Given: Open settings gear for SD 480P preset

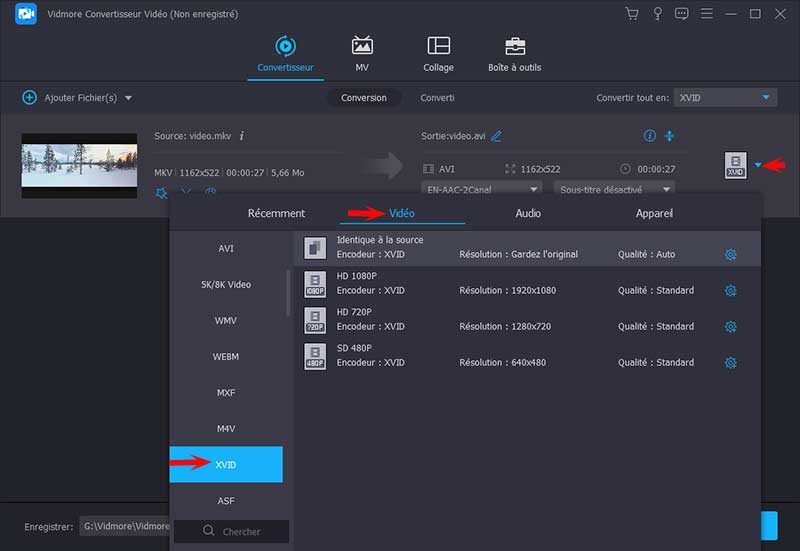Looking at the screenshot, I should 730,363.
